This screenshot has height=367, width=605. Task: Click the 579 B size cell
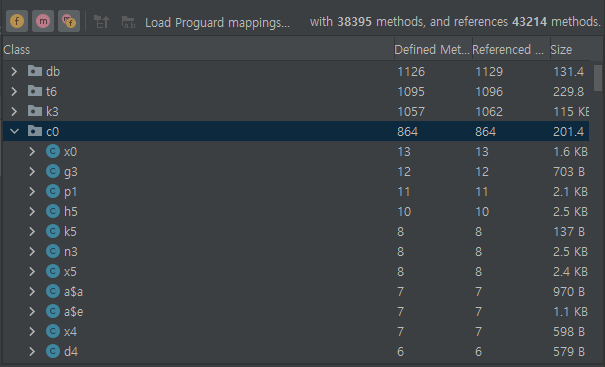click(569, 352)
